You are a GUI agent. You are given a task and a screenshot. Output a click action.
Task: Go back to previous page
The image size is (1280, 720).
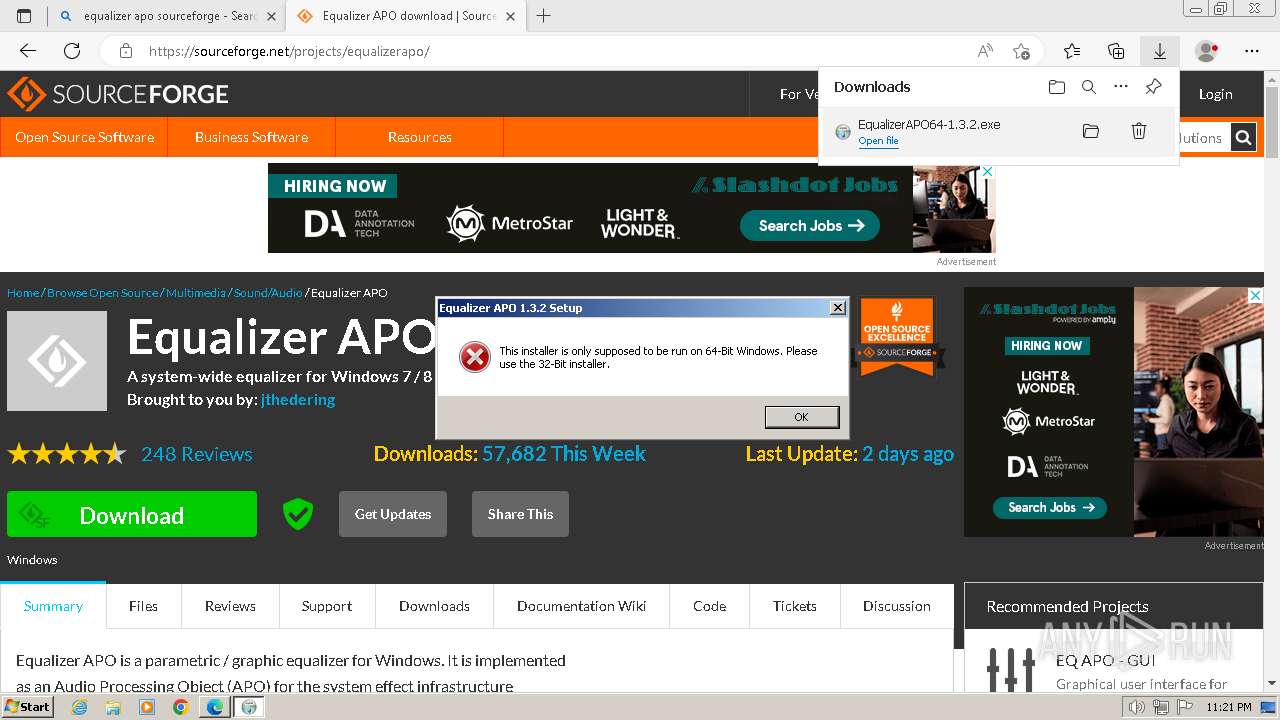(x=28, y=51)
